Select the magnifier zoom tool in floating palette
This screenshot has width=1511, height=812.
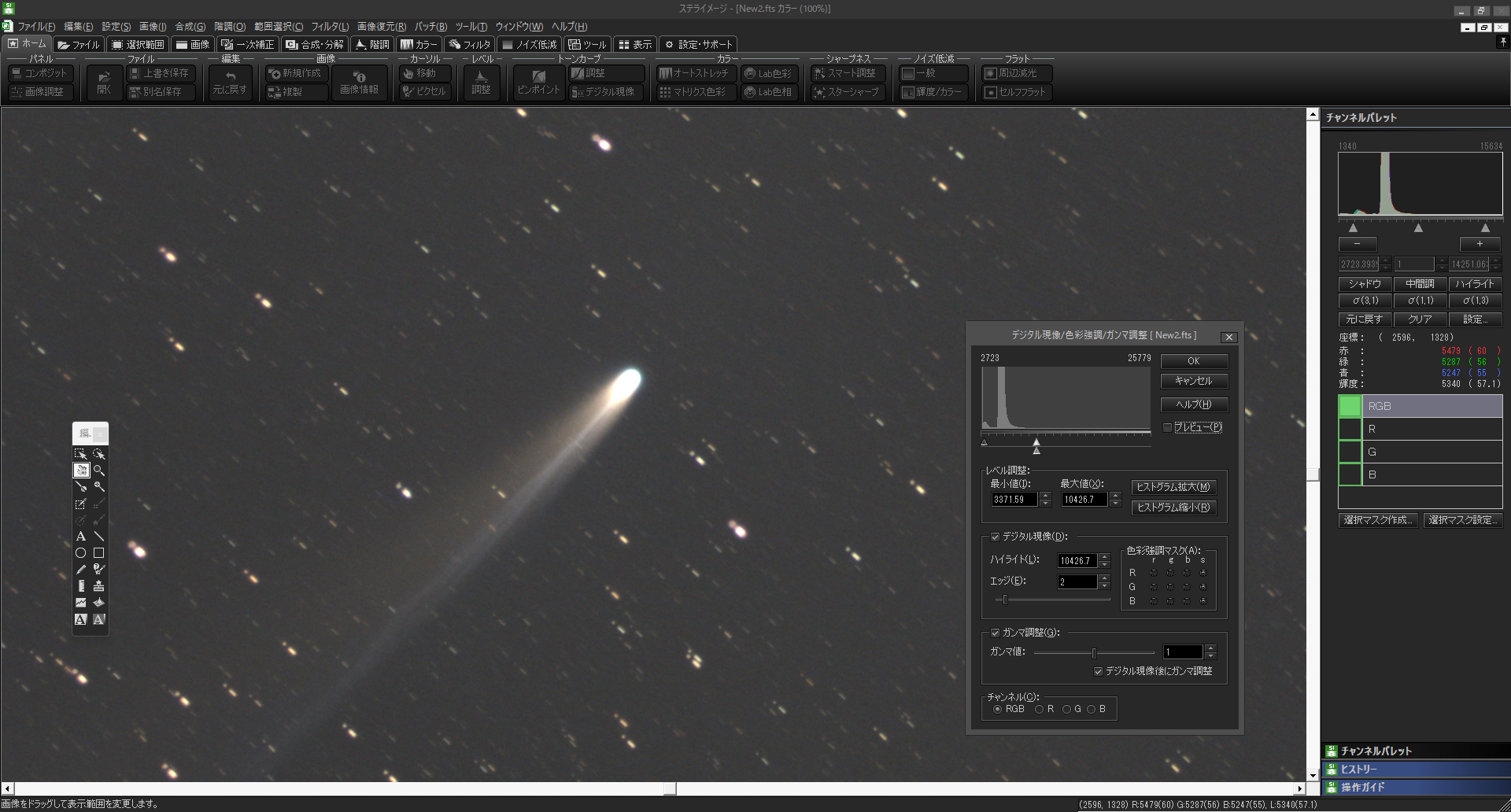99,471
